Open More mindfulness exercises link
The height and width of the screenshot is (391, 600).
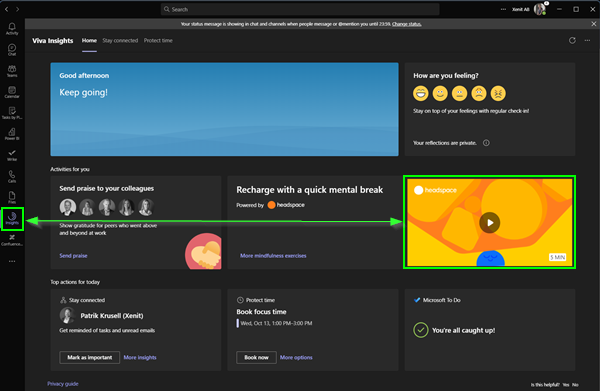point(273,256)
